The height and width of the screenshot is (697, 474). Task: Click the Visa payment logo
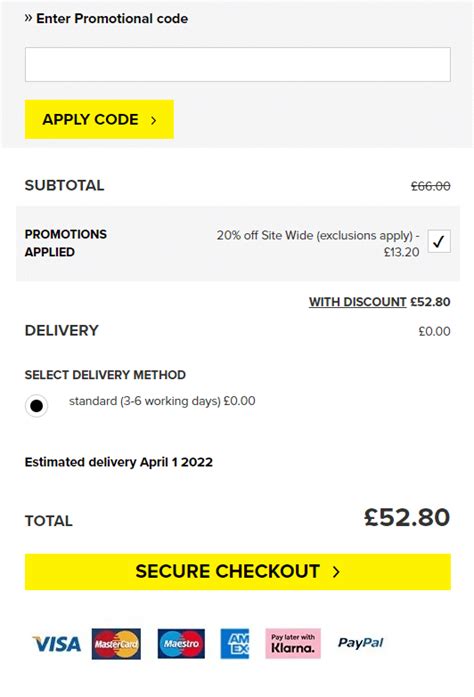tap(57, 644)
